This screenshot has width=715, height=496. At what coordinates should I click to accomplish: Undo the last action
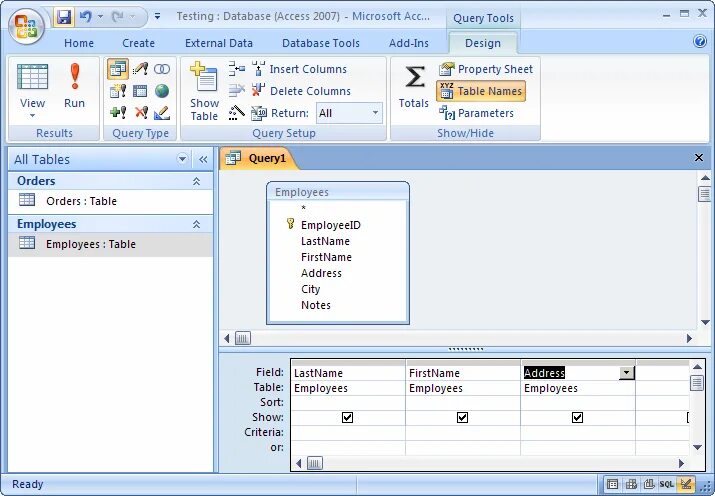[x=85, y=17]
